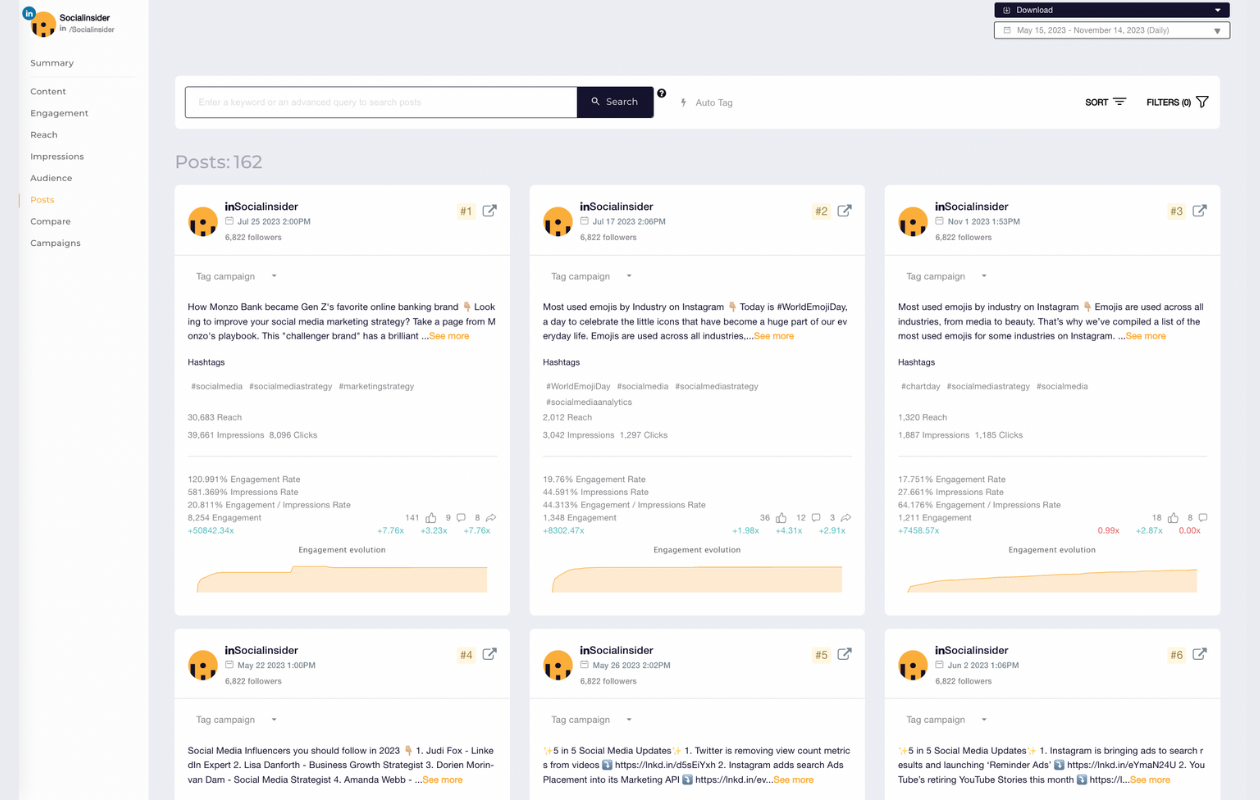Open Compare section in sidebar
The image size is (1260, 800).
tap(50, 222)
